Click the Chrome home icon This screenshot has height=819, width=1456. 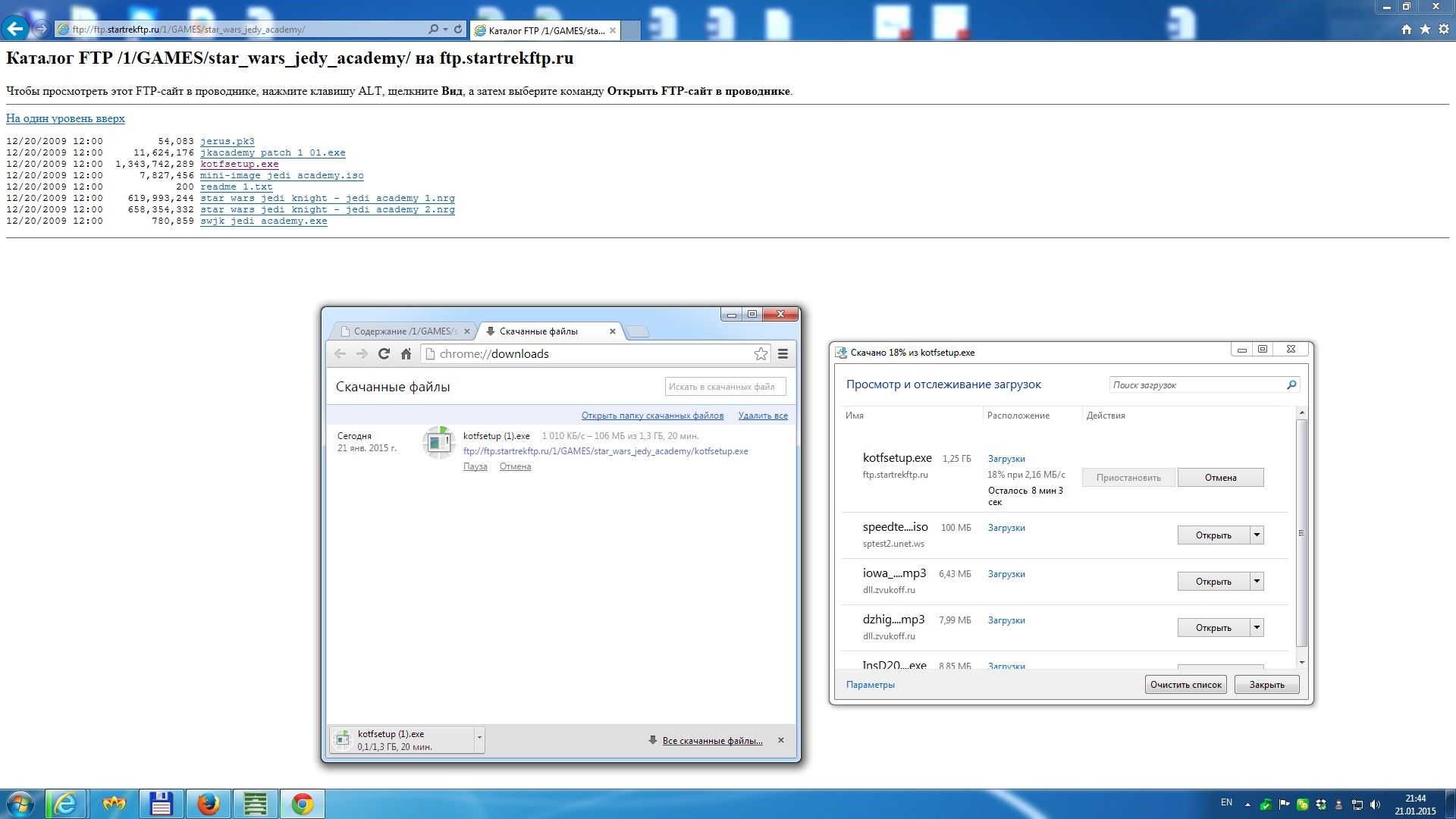[406, 354]
